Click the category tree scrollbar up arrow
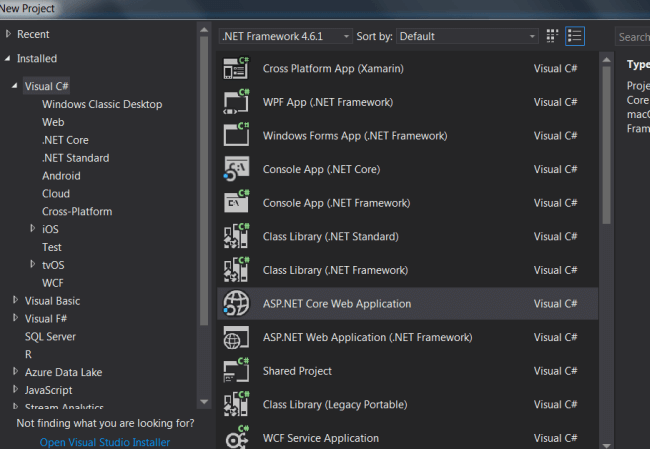 (204, 30)
